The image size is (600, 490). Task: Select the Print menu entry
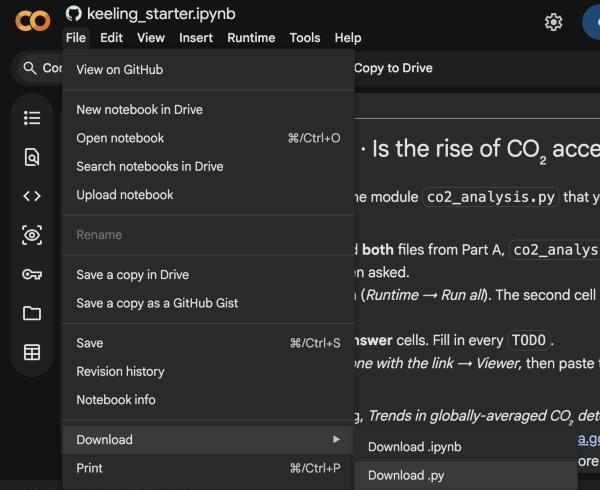209,468
